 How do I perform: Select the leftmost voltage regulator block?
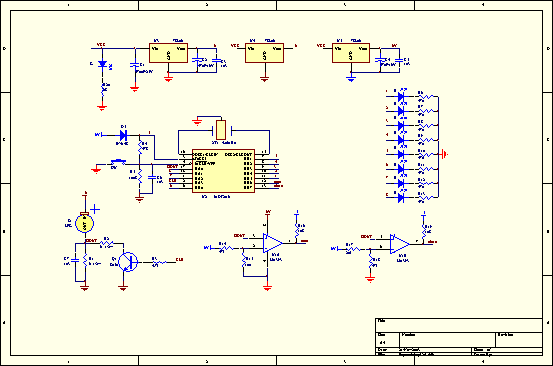click(x=168, y=53)
